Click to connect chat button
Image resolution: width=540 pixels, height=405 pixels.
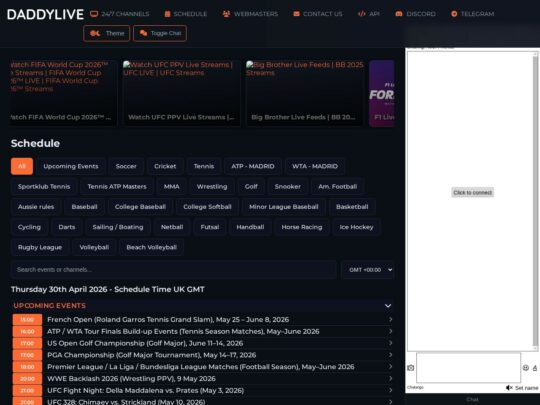click(472, 193)
